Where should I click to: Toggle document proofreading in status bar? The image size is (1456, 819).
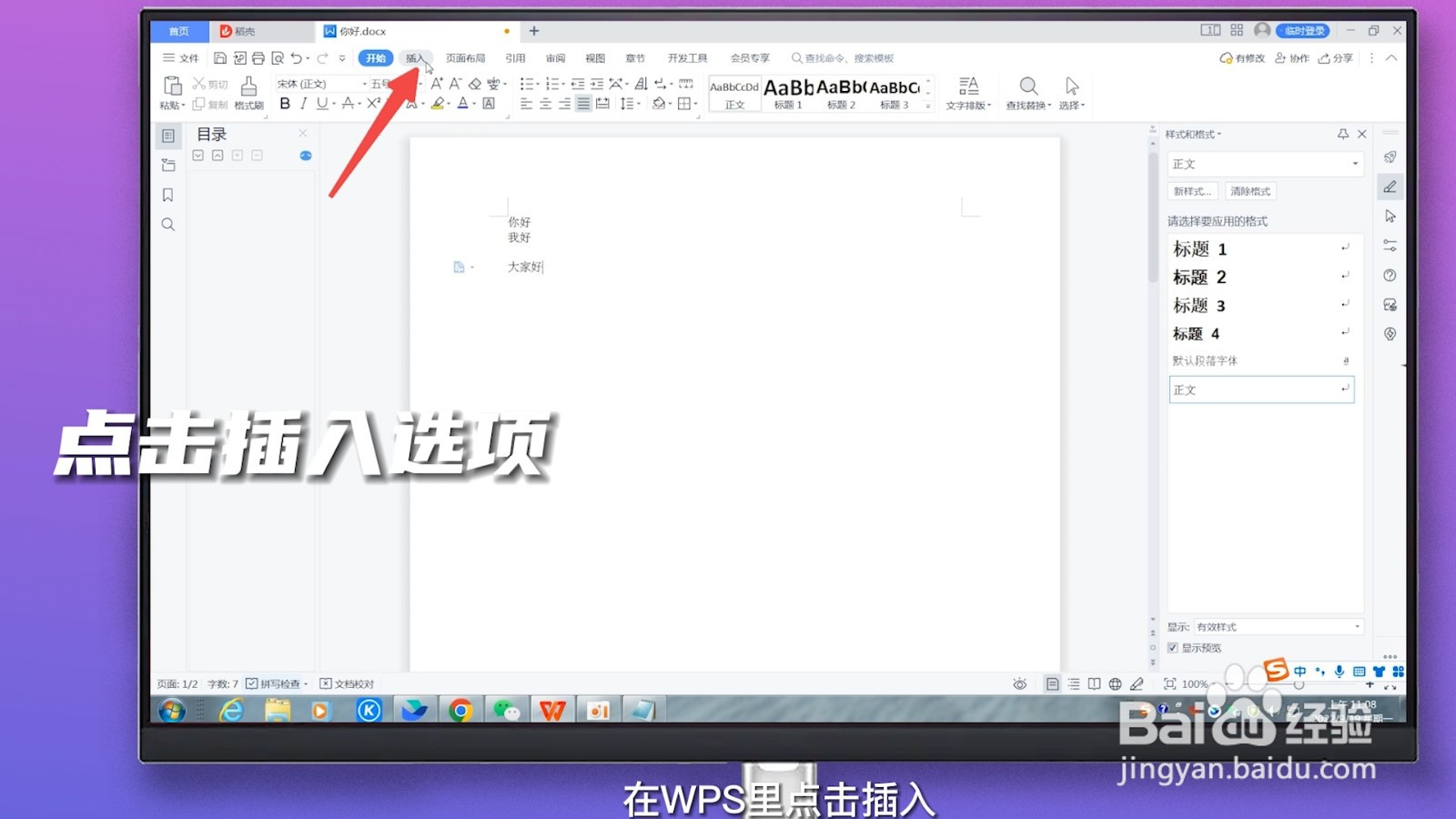(347, 683)
